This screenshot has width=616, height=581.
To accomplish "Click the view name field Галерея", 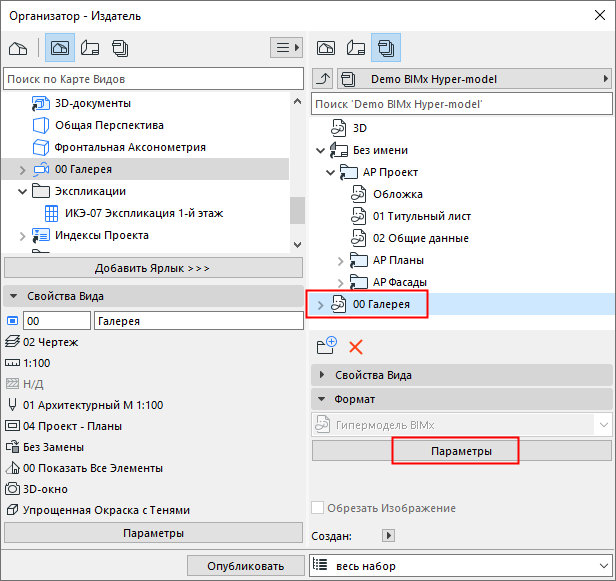I will (x=199, y=321).
